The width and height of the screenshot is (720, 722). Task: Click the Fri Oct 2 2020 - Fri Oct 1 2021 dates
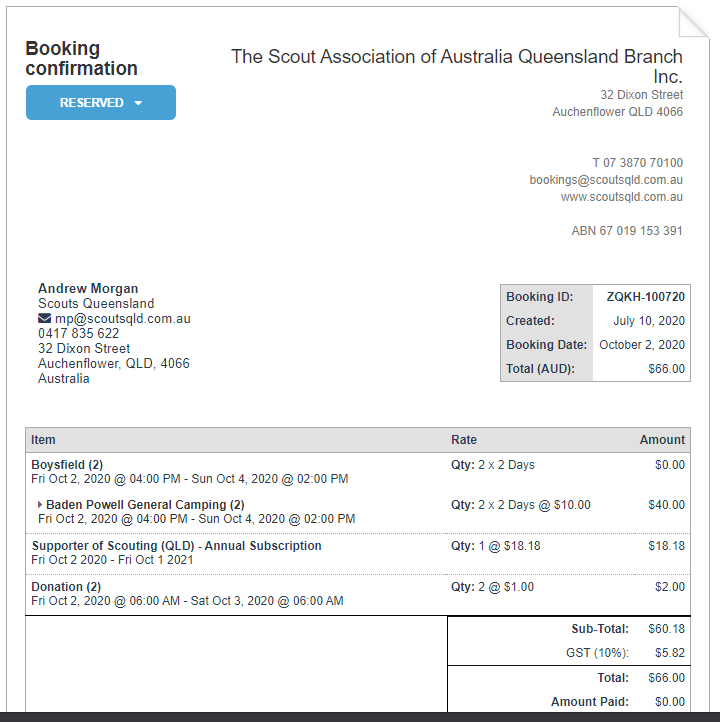(112, 560)
